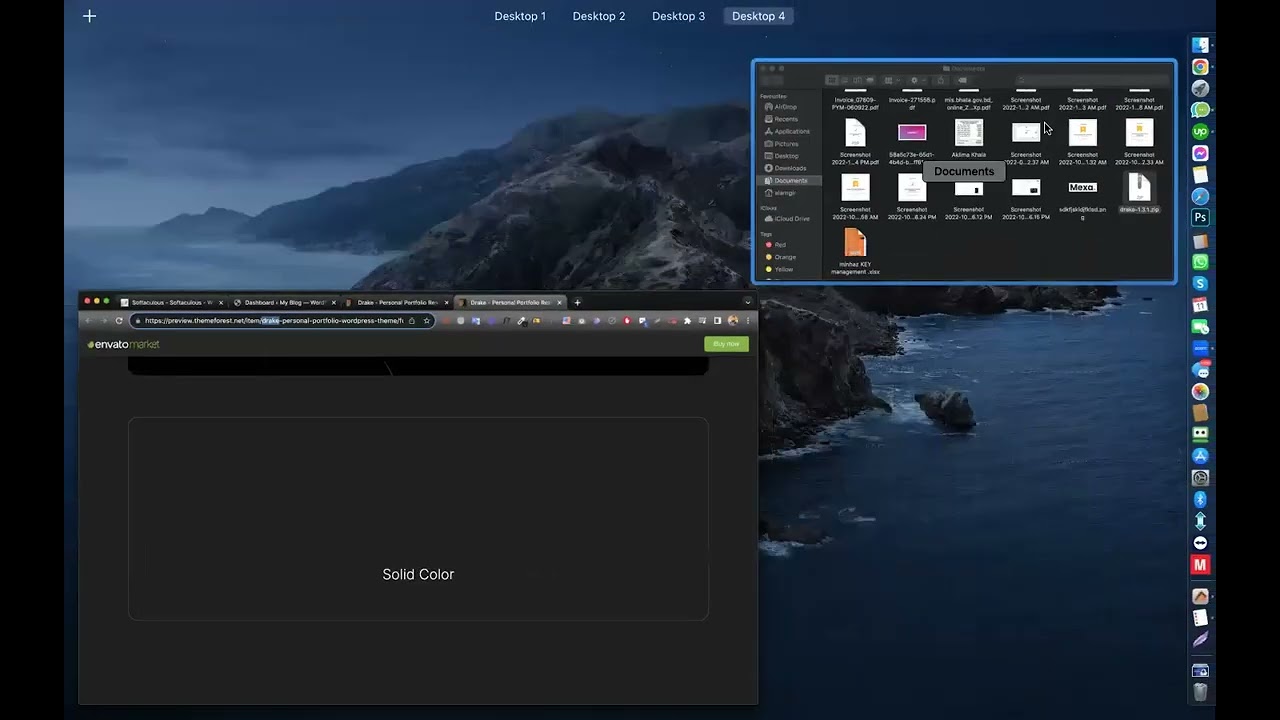
Task: Reload the page in Chrome
Action: [119, 321]
